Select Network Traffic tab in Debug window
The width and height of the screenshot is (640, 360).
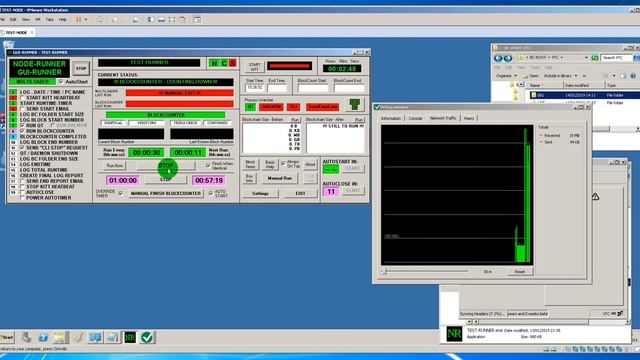443,118
